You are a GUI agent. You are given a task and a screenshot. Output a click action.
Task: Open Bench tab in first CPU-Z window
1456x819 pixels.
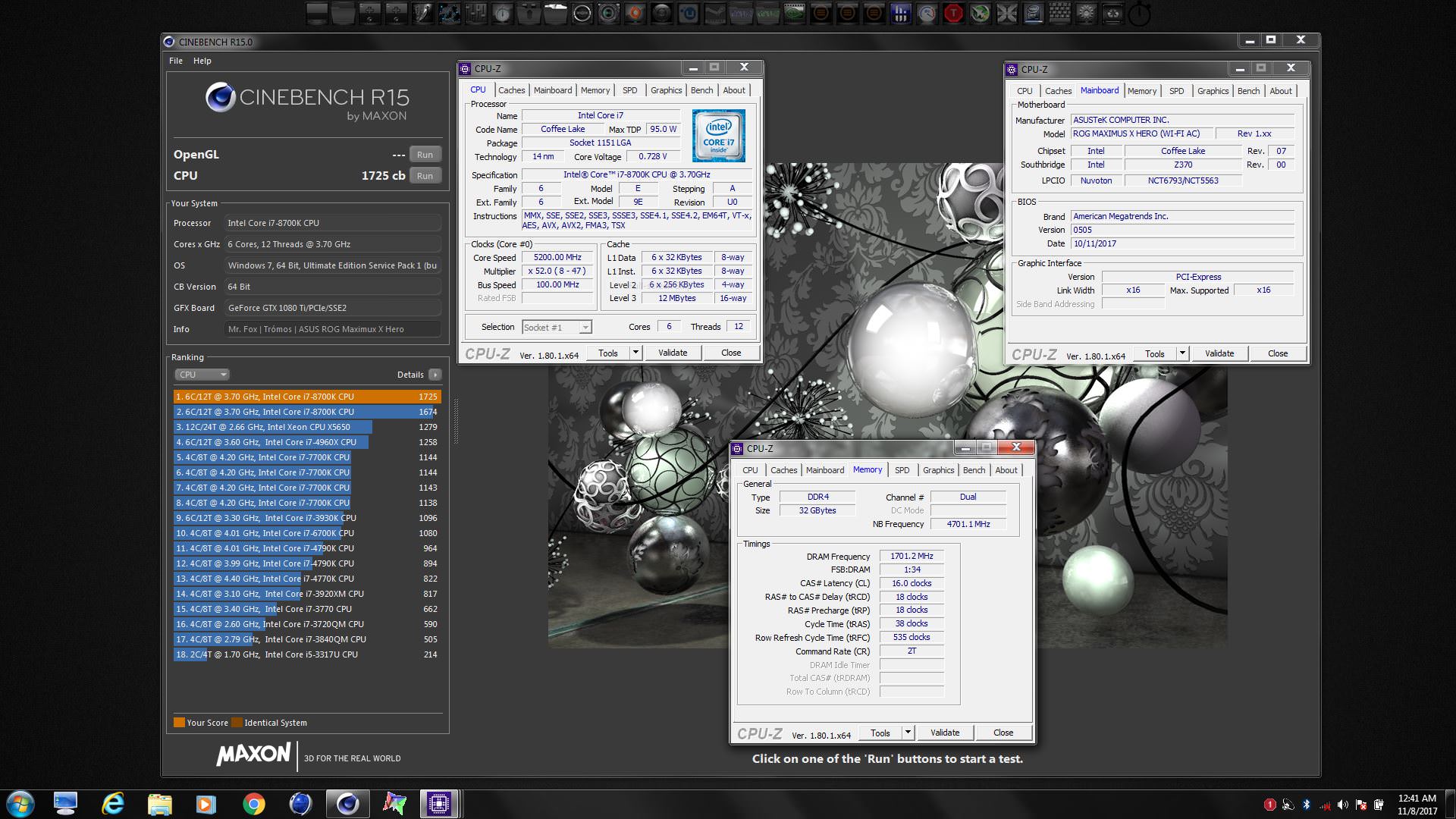pyautogui.click(x=701, y=90)
